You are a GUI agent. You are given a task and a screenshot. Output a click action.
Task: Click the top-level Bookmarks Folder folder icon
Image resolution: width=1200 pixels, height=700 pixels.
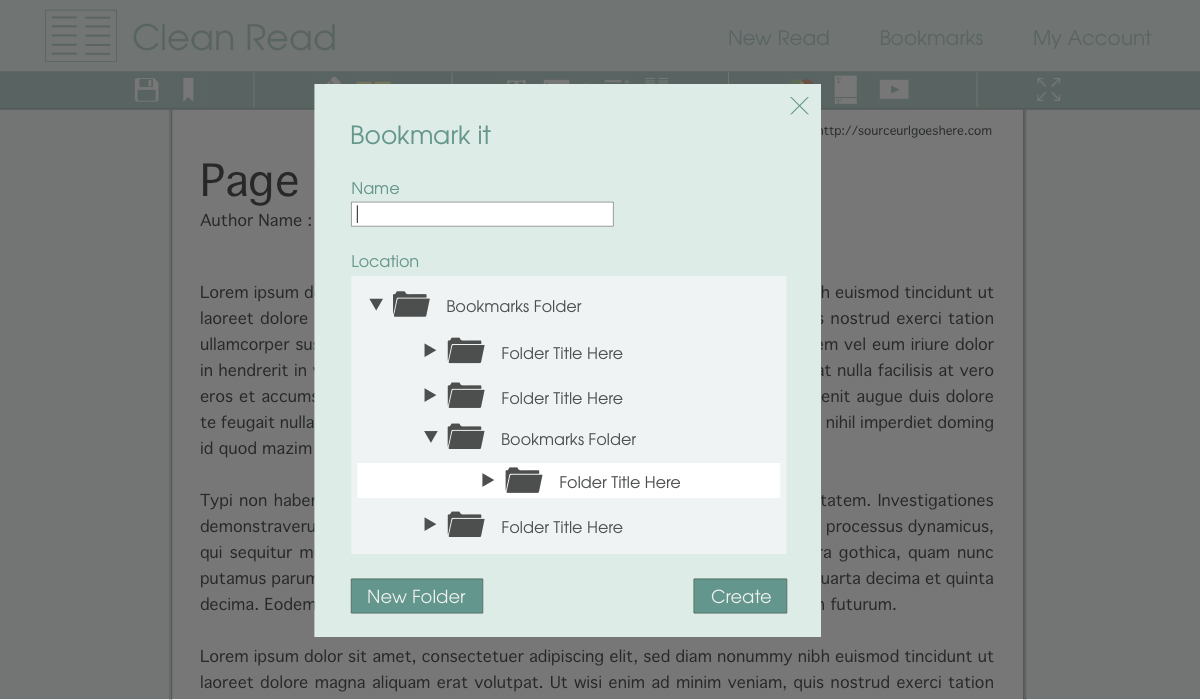point(411,305)
